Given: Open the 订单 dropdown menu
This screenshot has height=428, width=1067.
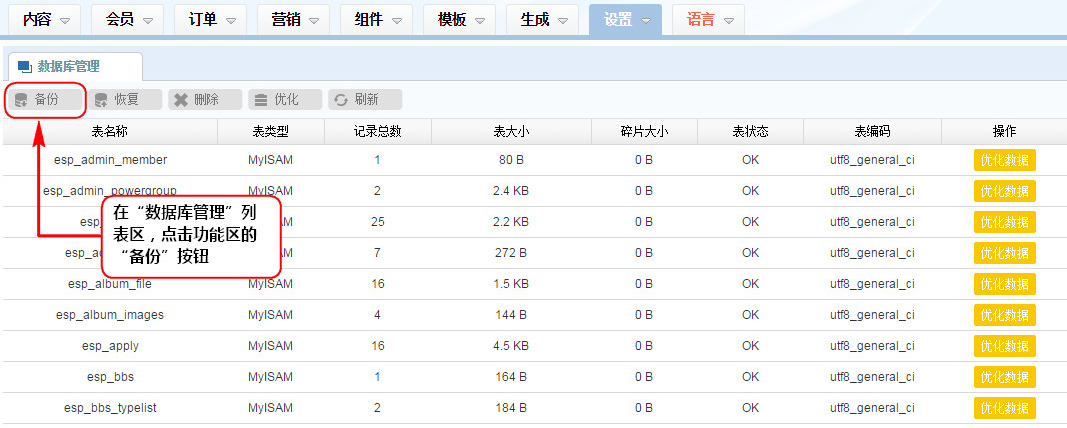Looking at the screenshot, I should coord(230,20).
